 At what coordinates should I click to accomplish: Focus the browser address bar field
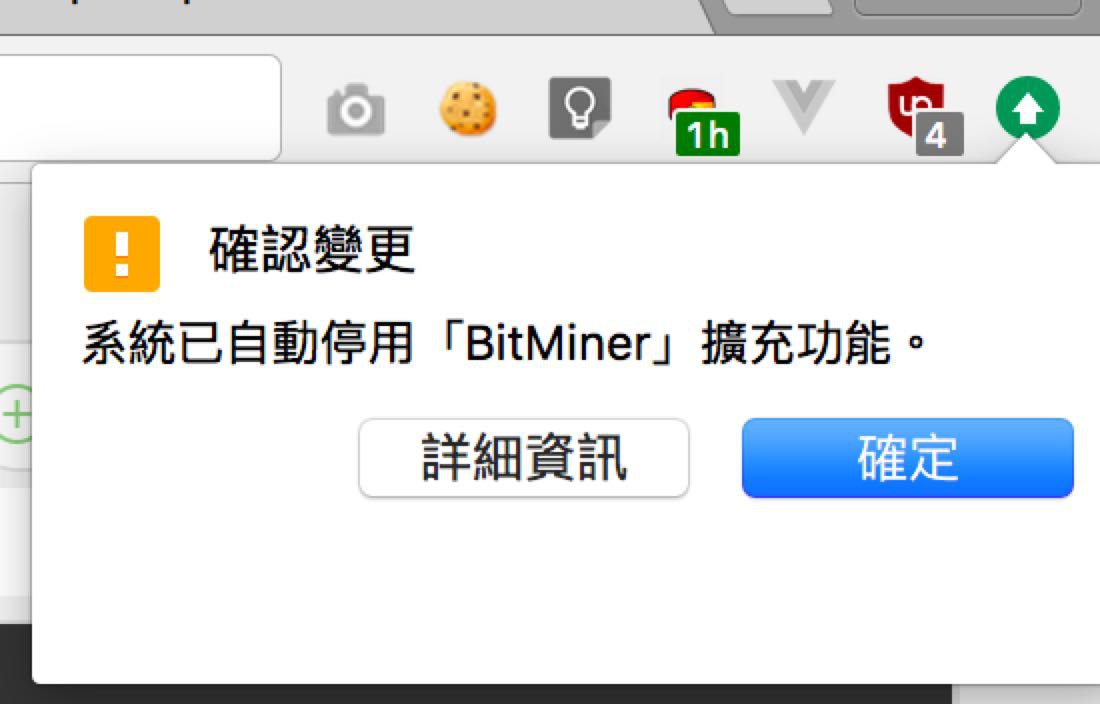coord(140,108)
